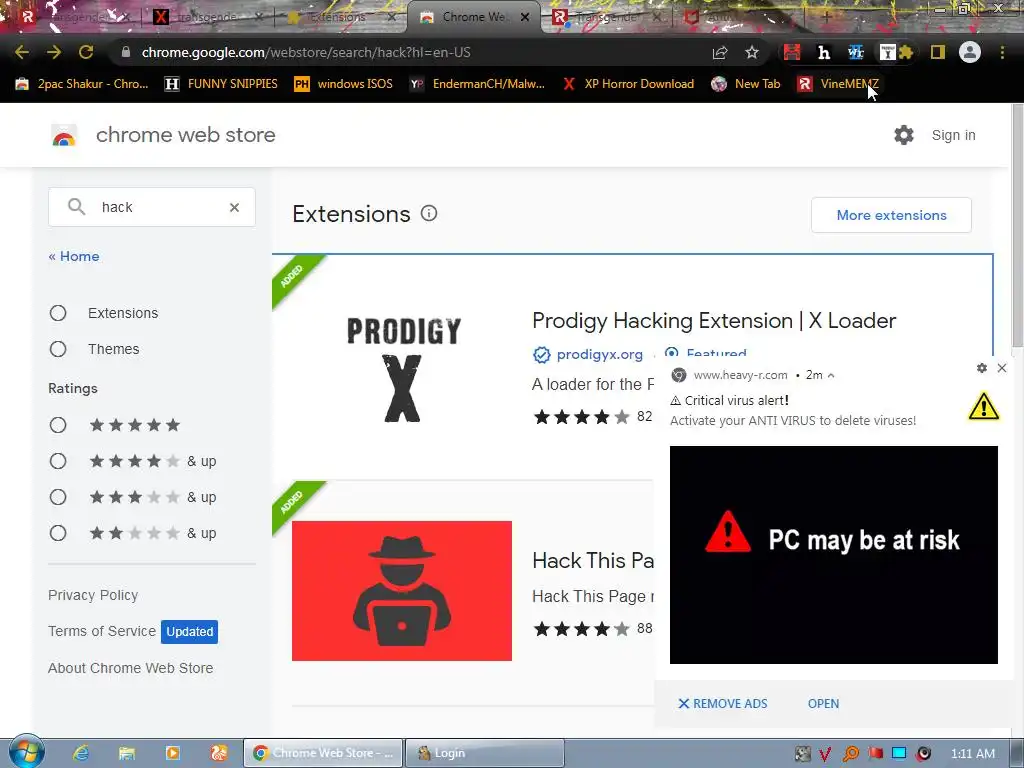Bookmark this page with the star icon
The image size is (1024, 768).
pos(752,52)
